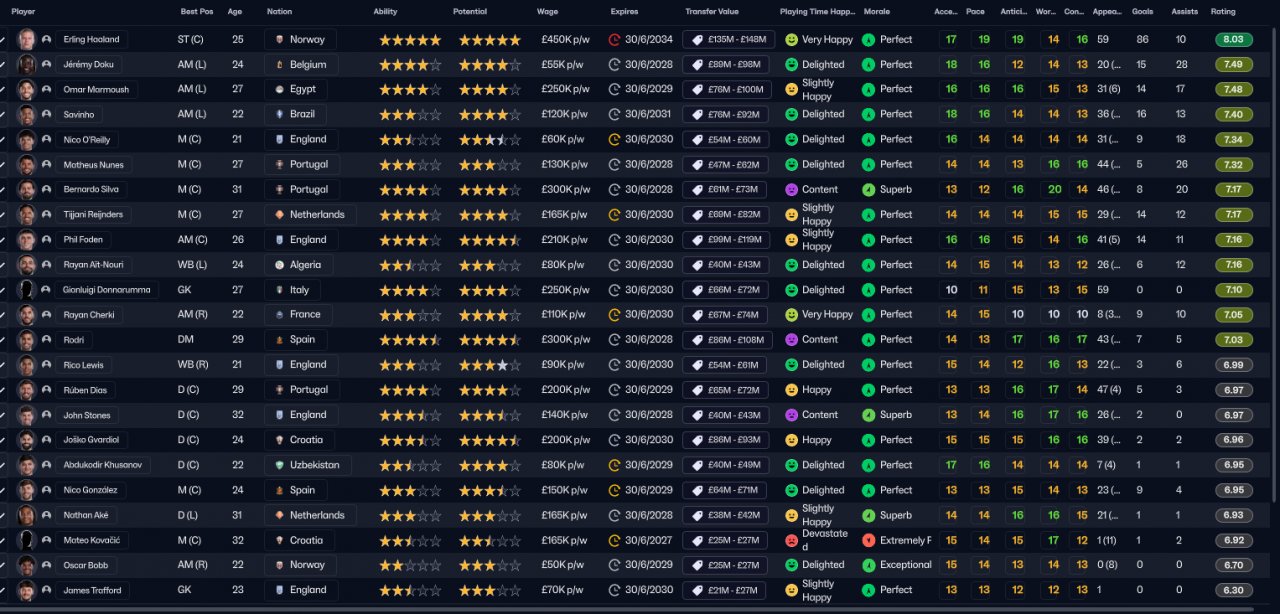Open the Bernardo Silva name button

click(94, 189)
